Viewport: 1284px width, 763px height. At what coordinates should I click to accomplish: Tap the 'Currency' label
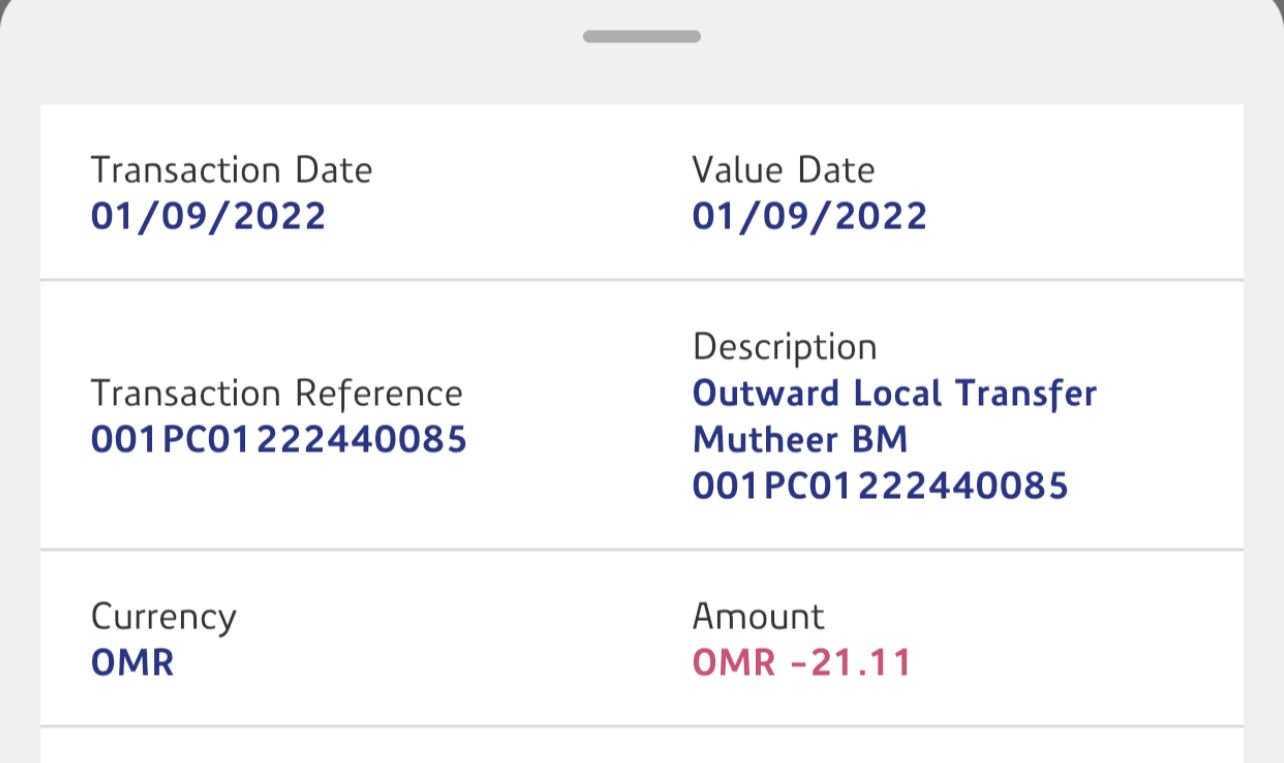click(163, 617)
